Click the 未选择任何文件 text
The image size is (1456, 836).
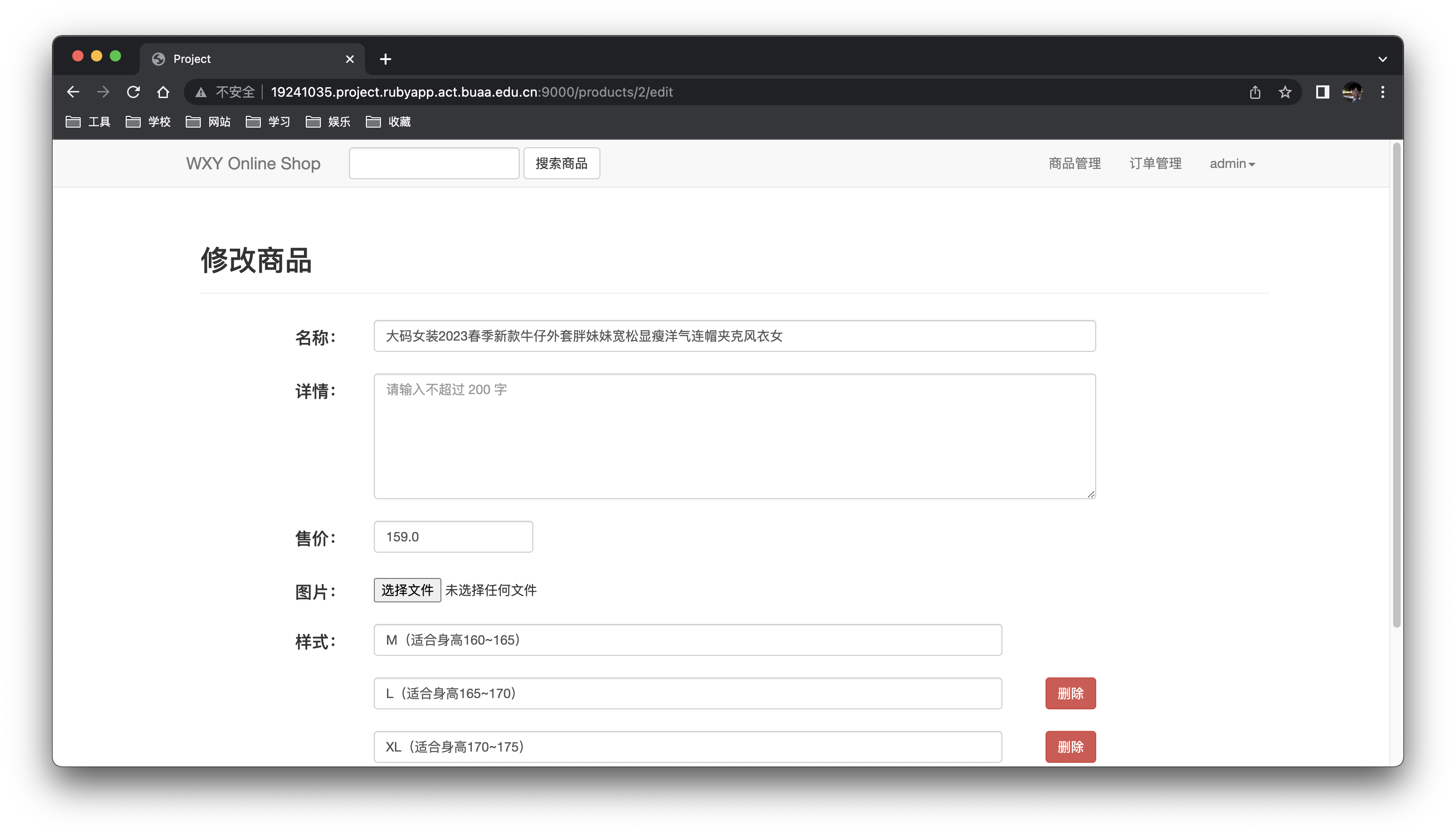pos(491,590)
